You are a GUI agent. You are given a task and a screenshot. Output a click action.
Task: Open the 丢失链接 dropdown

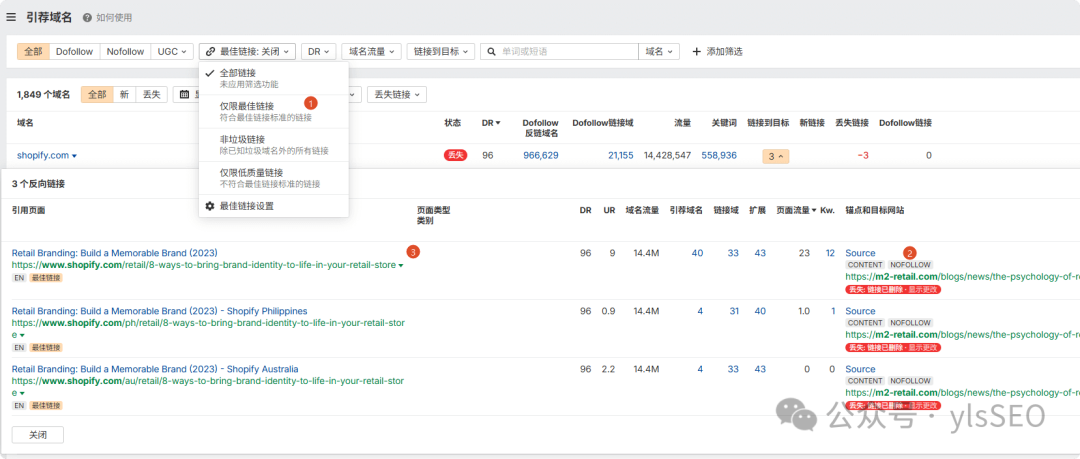click(x=397, y=94)
